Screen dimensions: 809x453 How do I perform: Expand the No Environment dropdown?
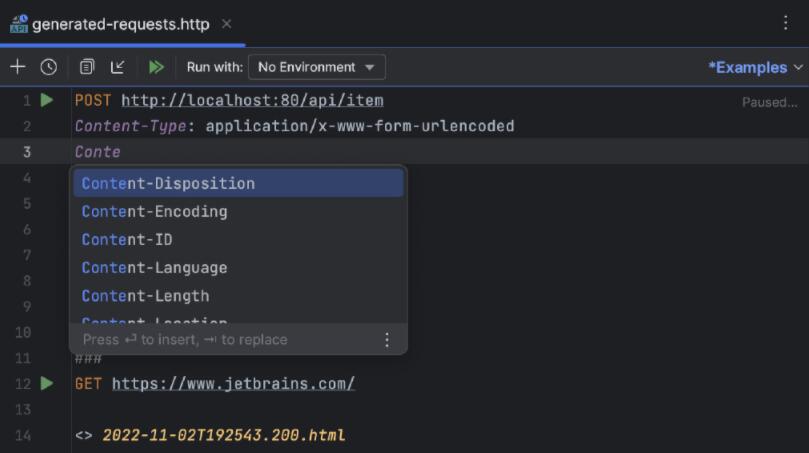pos(316,67)
